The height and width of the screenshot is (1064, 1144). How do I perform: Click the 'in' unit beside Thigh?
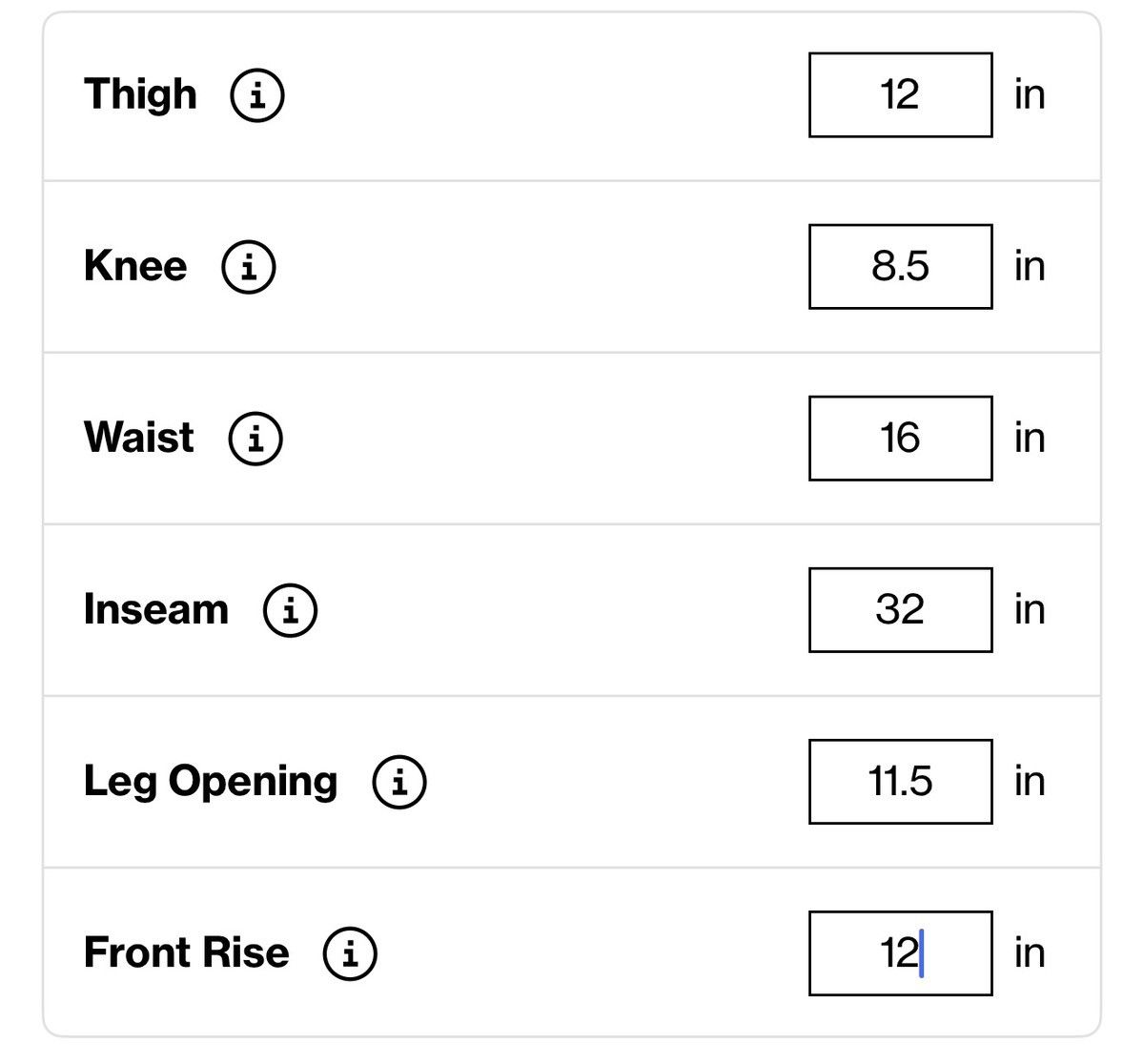tap(1030, 94)
